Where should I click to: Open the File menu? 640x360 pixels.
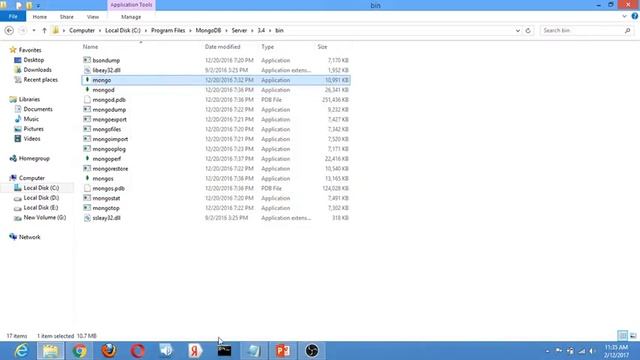pos(13,17)
